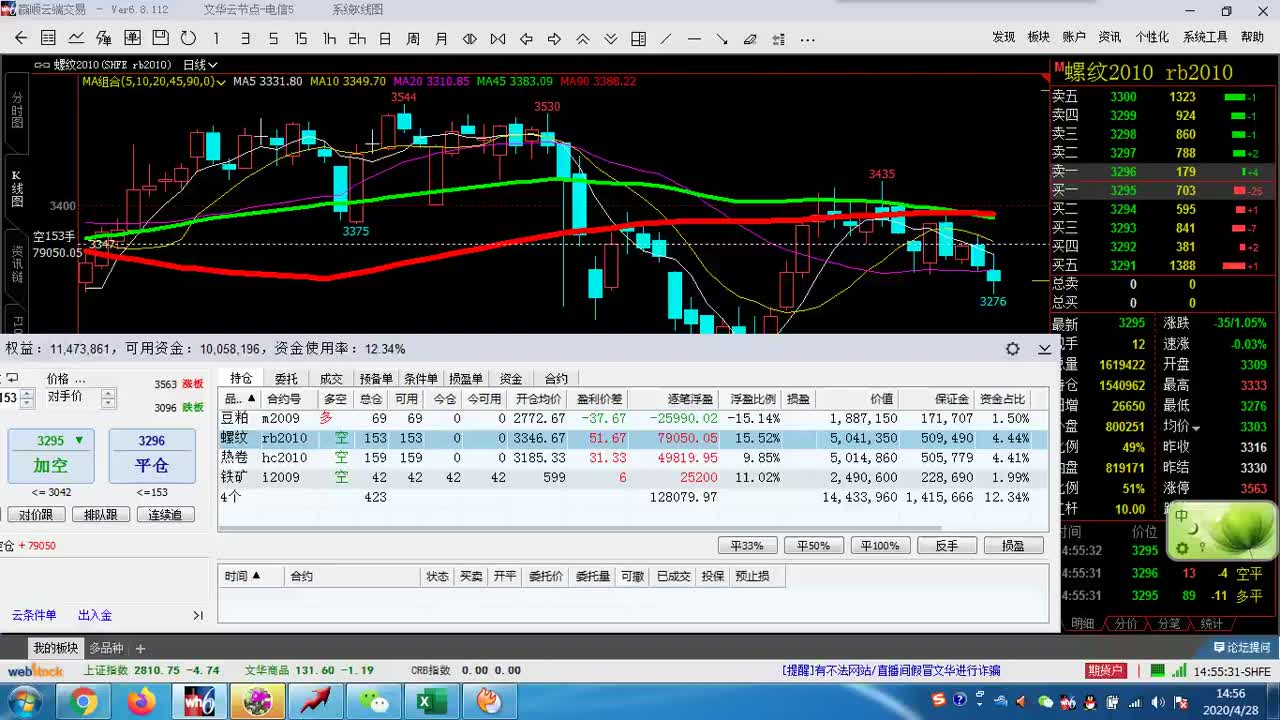Switch to the 我的板块 bottom tab
Image resolution: width=1280 pixels, height=720 pixels.
coord(56,648)
